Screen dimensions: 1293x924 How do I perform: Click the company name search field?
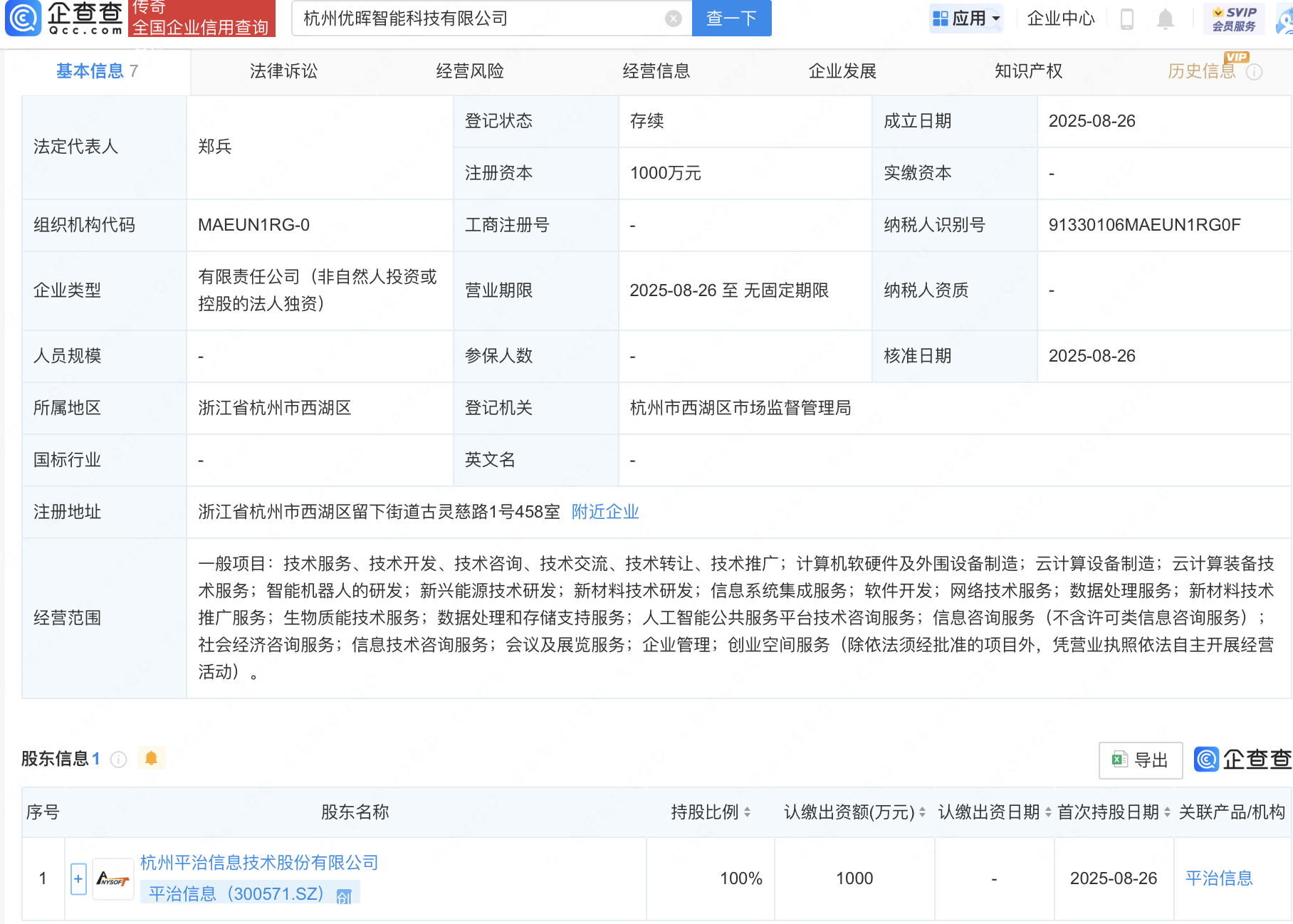pos(477,19)
